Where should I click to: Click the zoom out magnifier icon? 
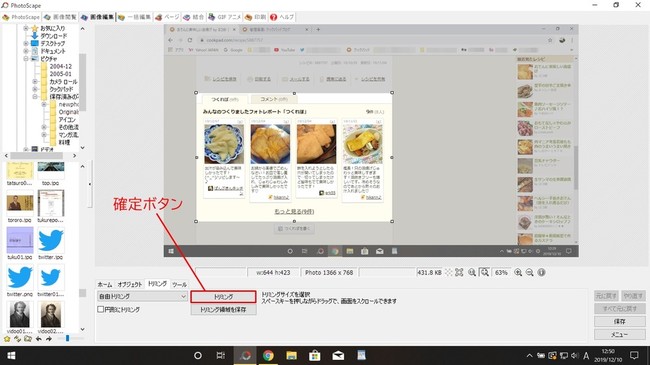[x=529, y=273]
